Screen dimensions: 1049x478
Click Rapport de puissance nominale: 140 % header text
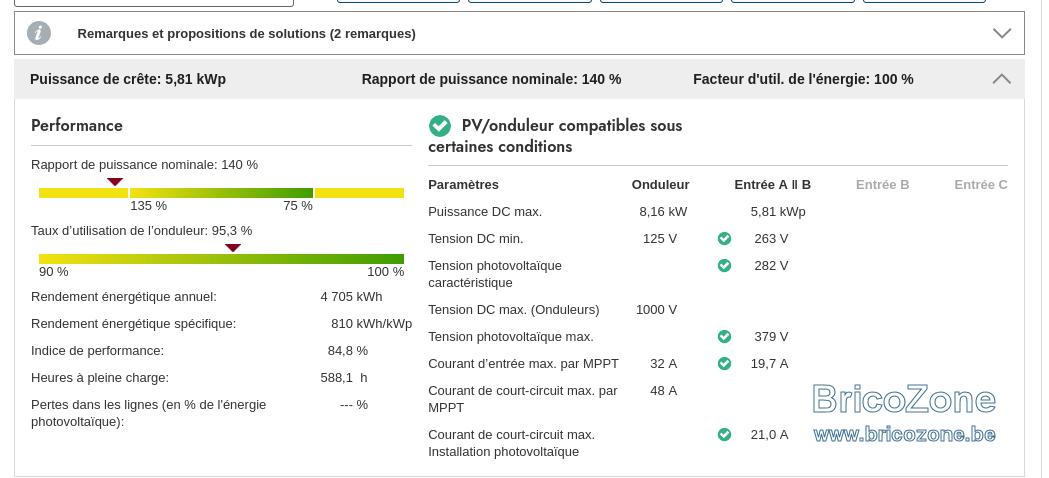coord(491,79)
